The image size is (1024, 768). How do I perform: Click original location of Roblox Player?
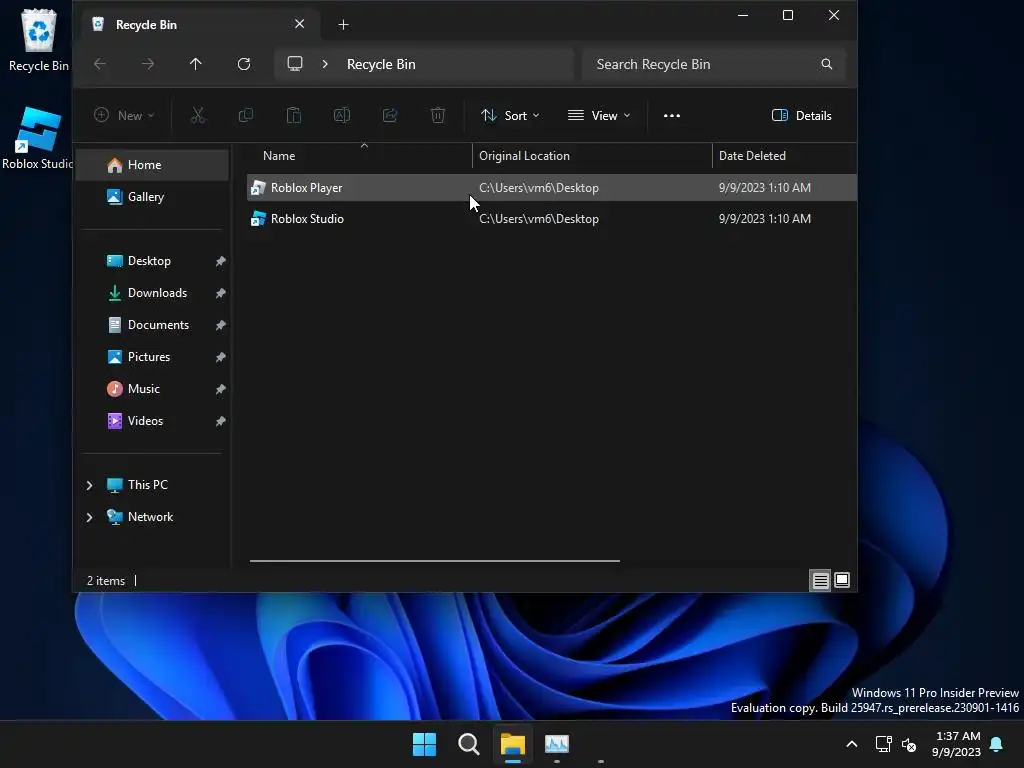click(x=539, y=187)
